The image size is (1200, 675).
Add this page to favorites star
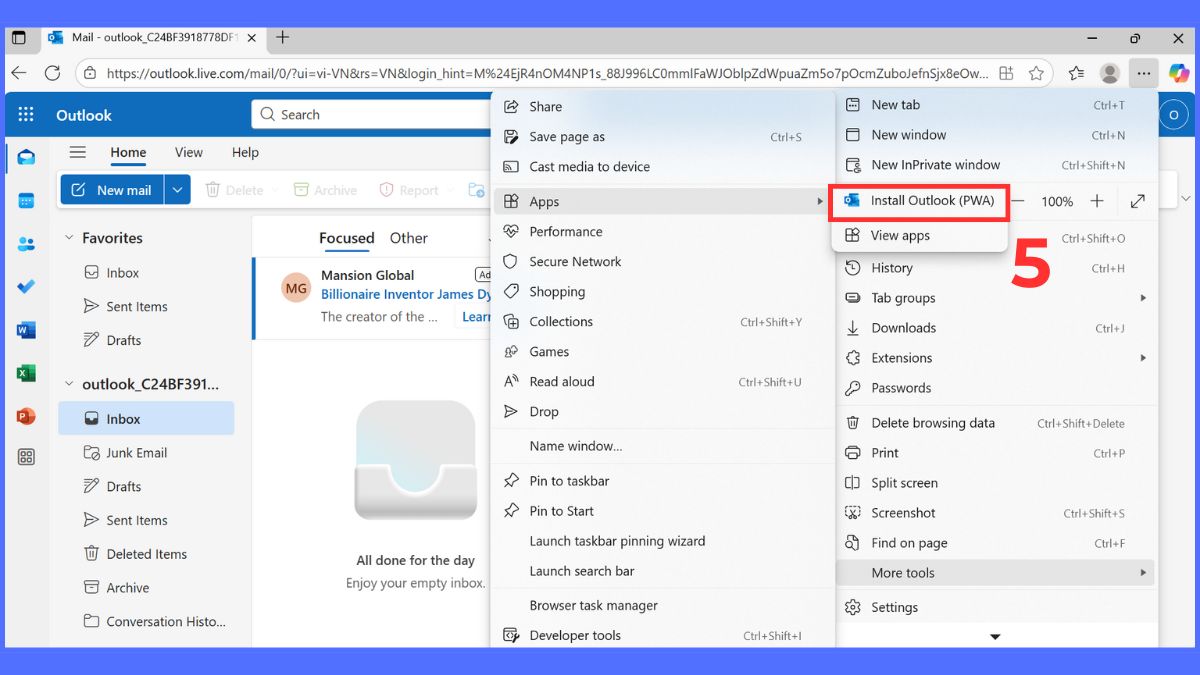(1037, 73)
